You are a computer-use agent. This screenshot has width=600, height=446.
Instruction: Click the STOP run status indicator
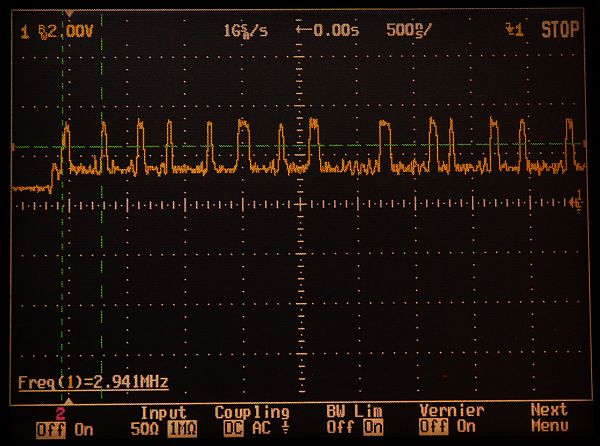(560, 30)
